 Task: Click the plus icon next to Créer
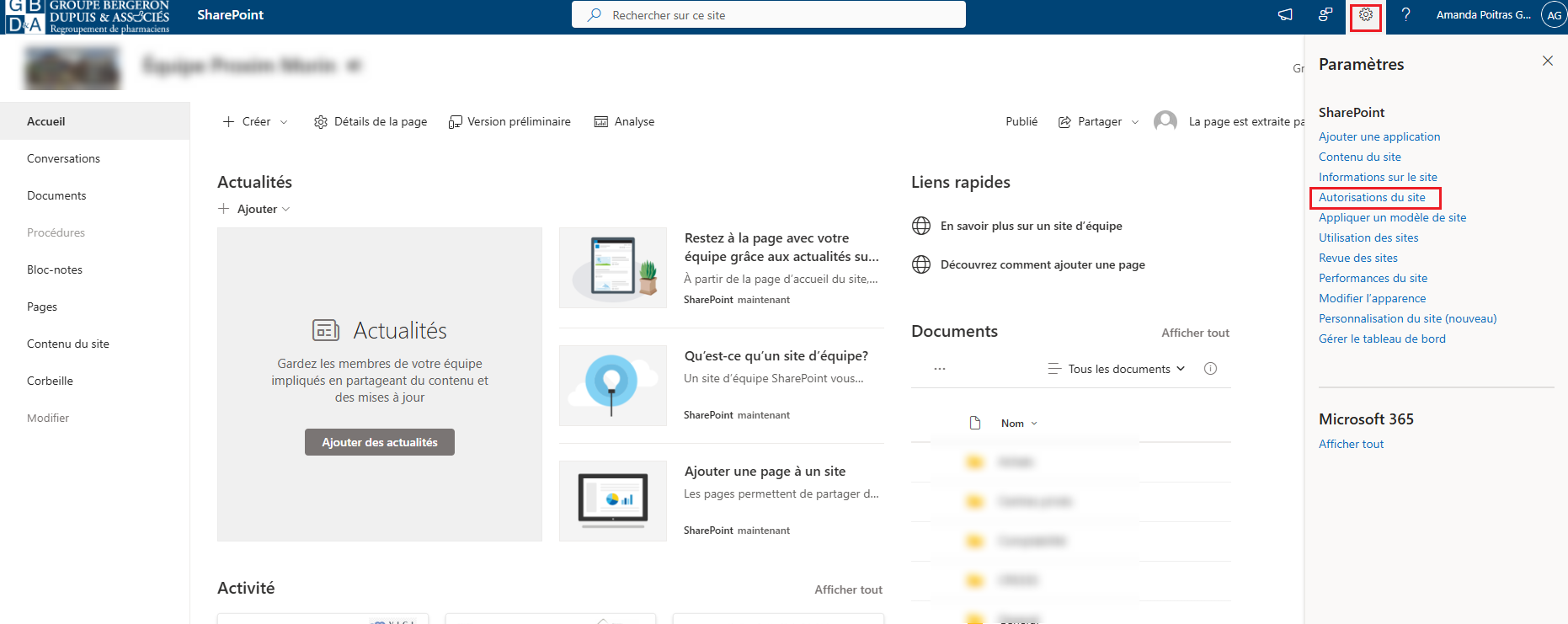(x=228, y=122)
